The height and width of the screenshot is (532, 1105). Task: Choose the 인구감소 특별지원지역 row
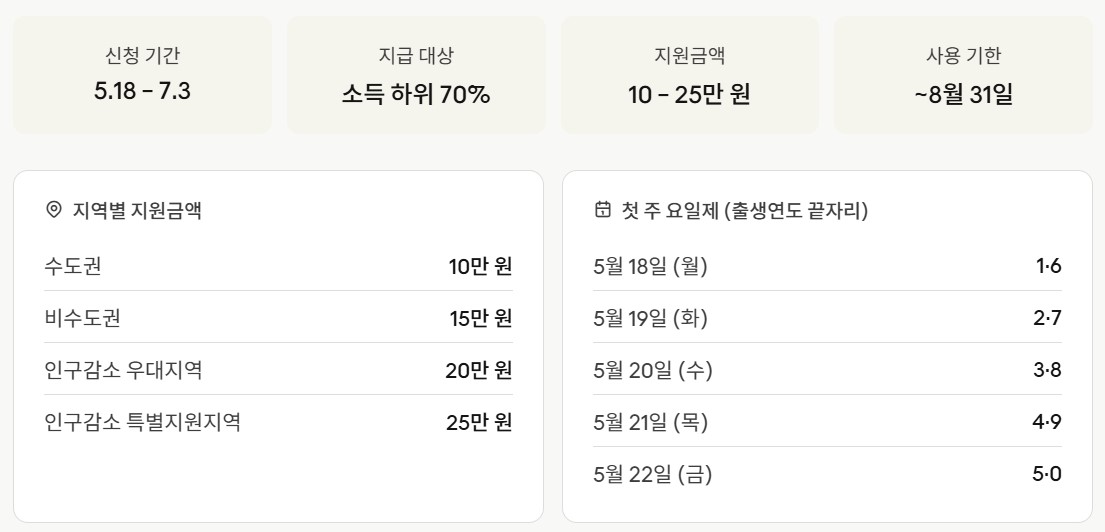(278, 422)
